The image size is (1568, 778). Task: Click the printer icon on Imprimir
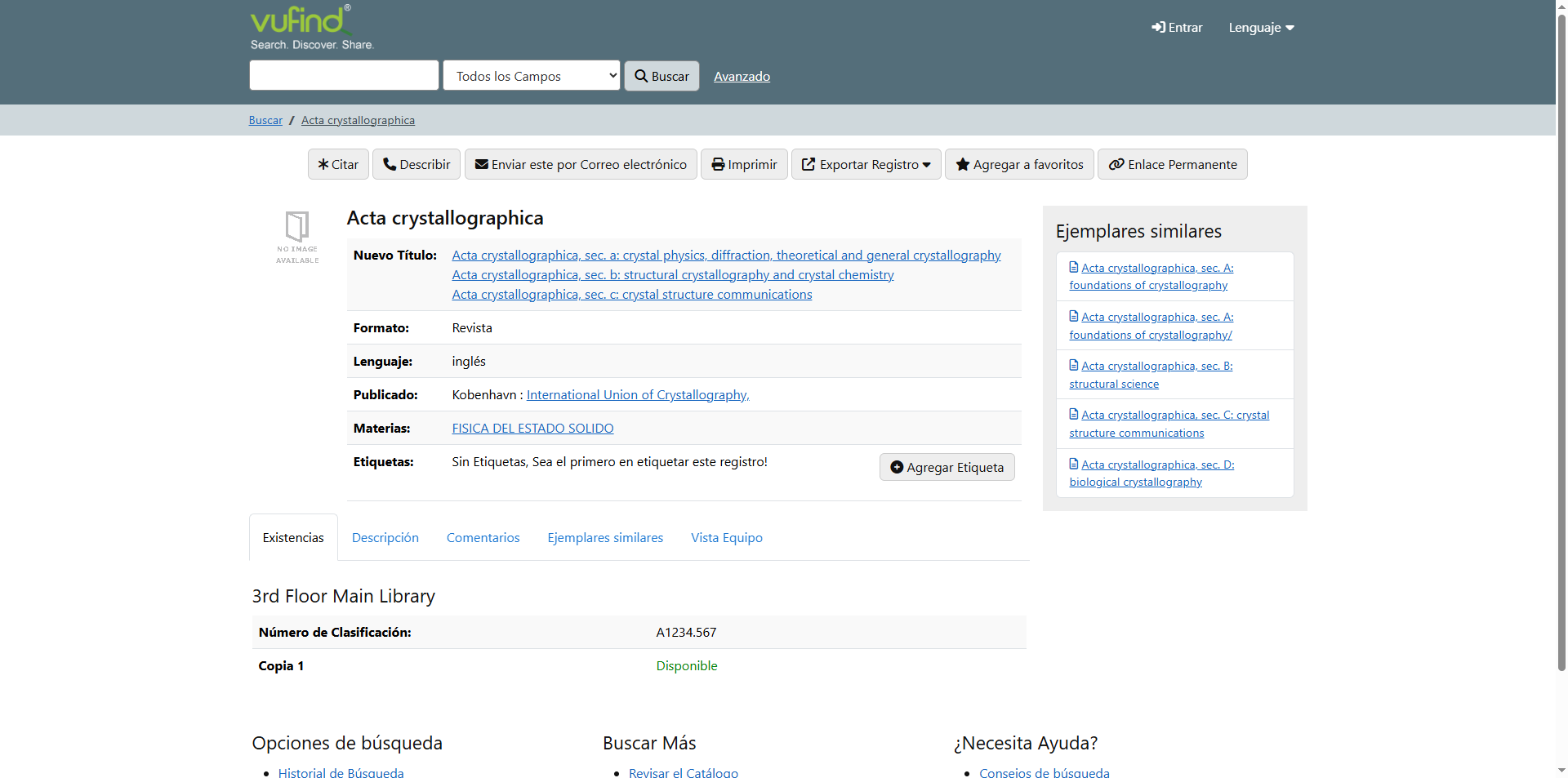coord(718,164)
